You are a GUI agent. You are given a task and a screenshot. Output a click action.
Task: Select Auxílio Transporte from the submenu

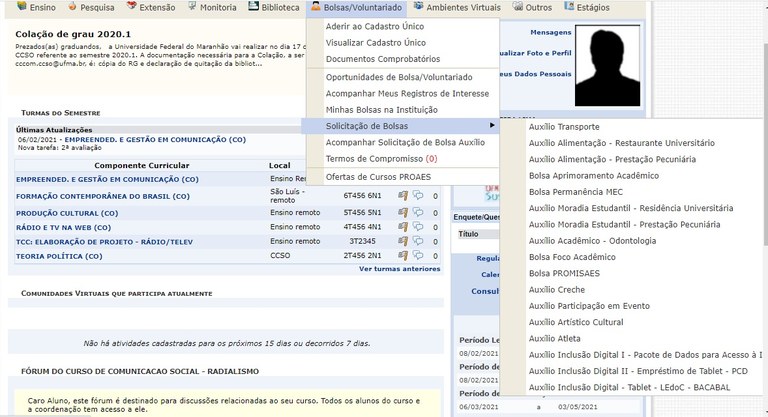pyautogui.click(x=564, y=127)
